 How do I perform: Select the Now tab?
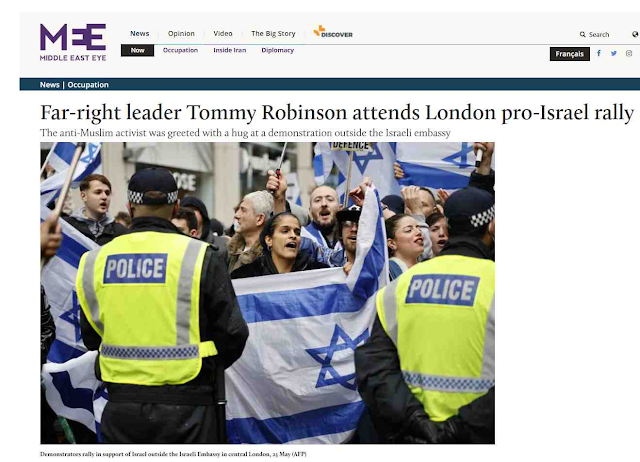pyautogui.click(x=138, y=50)
